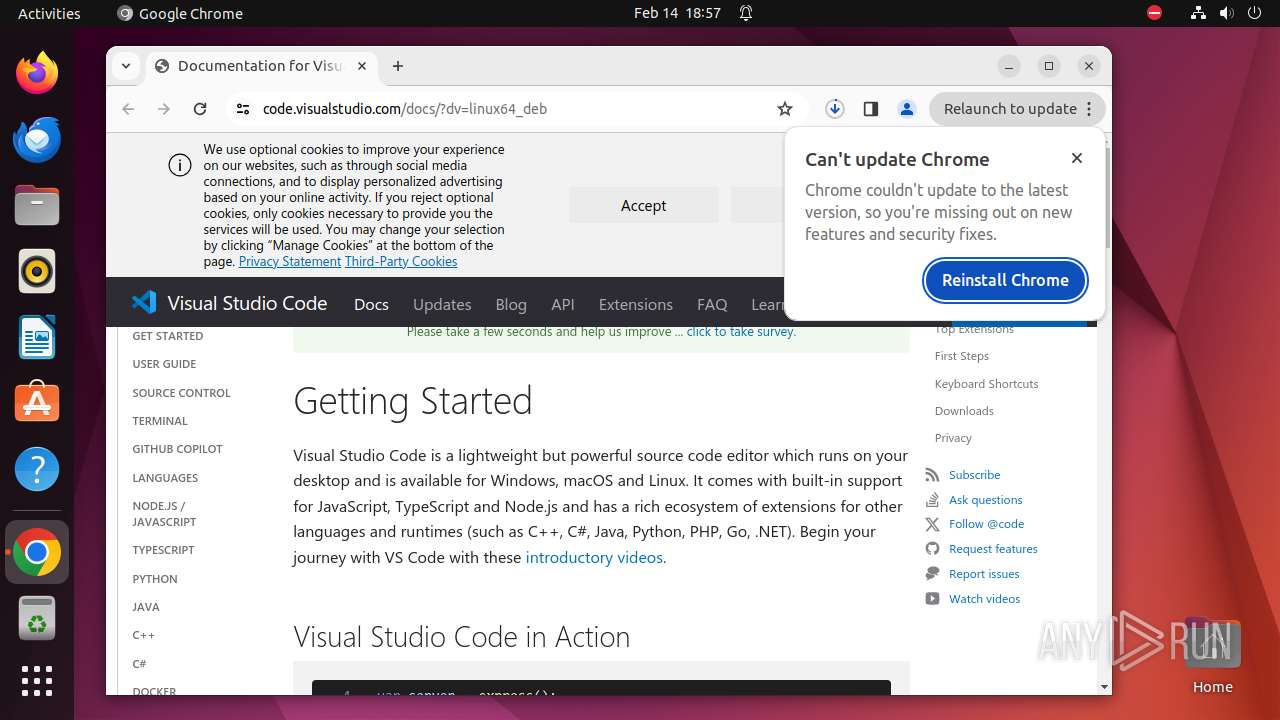1280x720 pixels.
Task: Open TYPESCRIPT section in sidebar
Action: click(163, 550)
